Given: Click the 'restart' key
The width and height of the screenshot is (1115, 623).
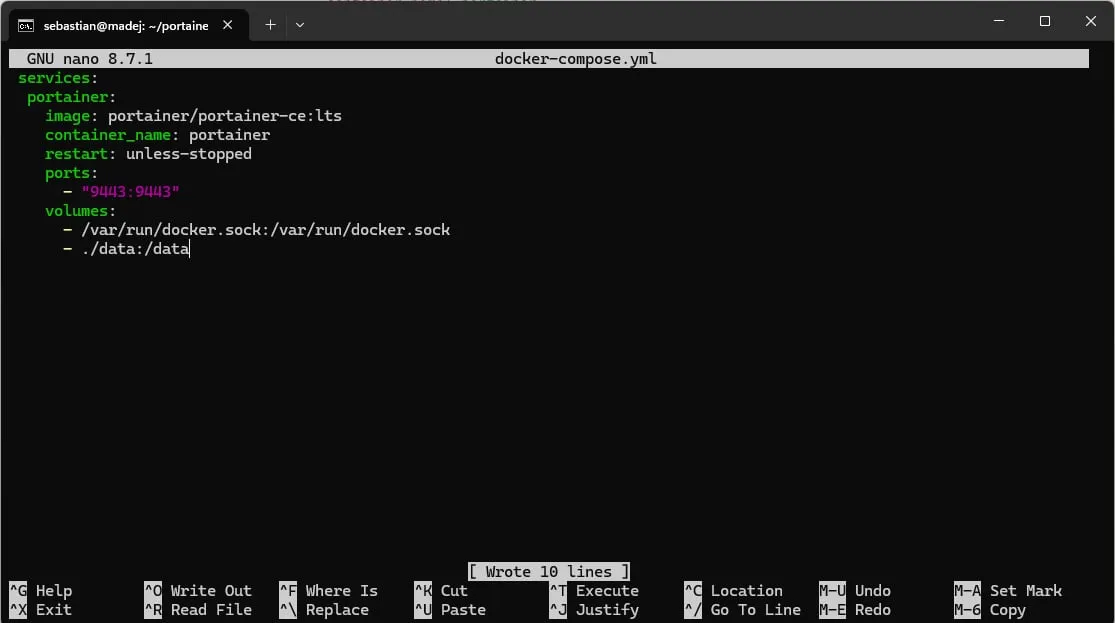Looking at the screenshot, I should pos(76,154).
